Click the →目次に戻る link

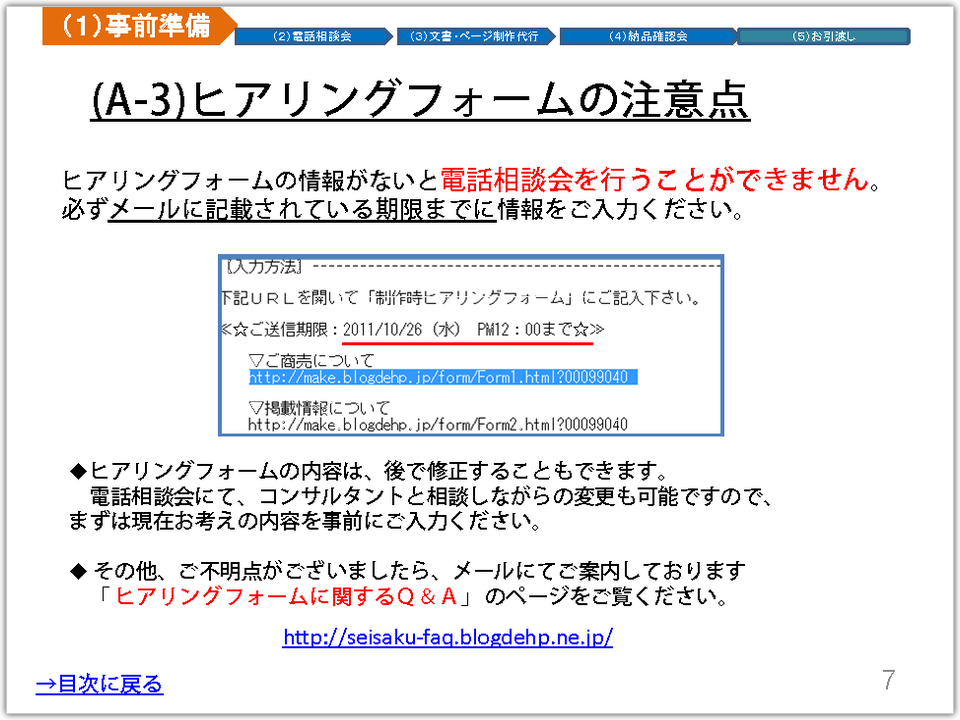[99, 684]
